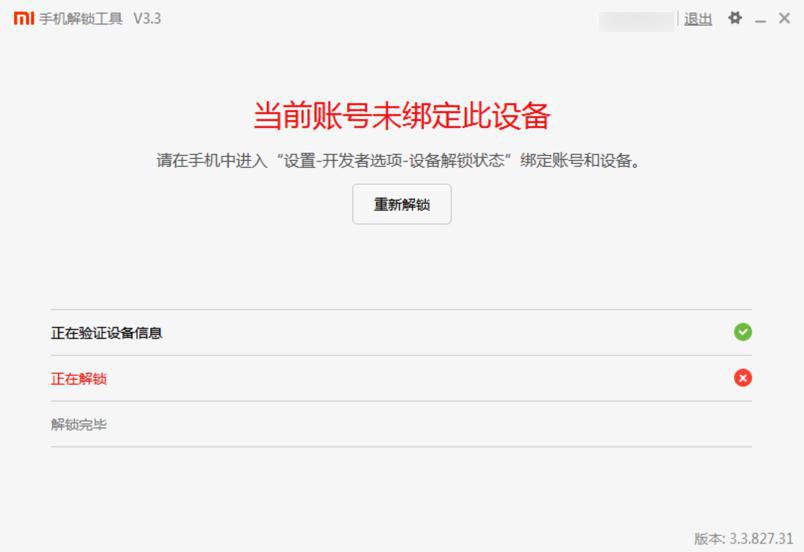Click the 版本: 3.3.827.31 version label
This screenshot has width=804, height=552.
click(x=743, y=538)
